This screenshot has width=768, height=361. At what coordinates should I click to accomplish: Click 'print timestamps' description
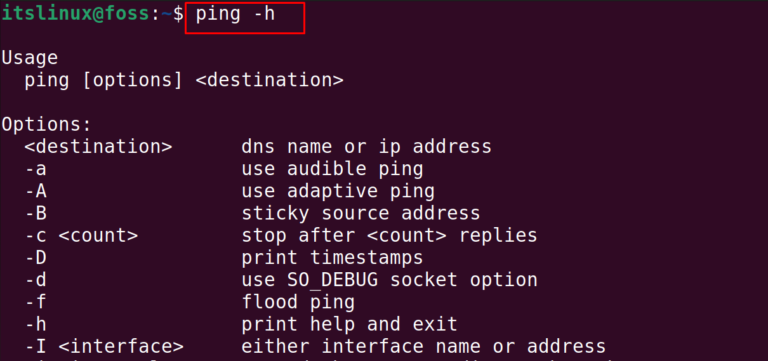tap(332, 258)
